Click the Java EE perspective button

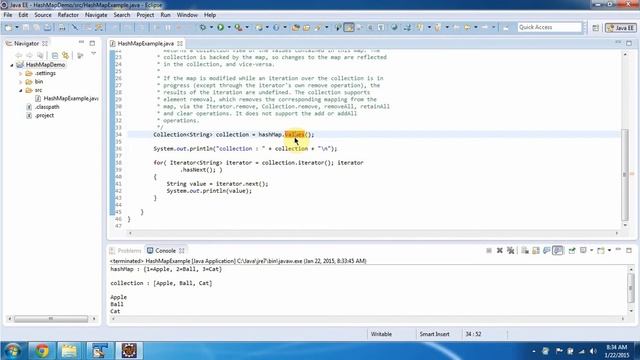tap(620, 28)
